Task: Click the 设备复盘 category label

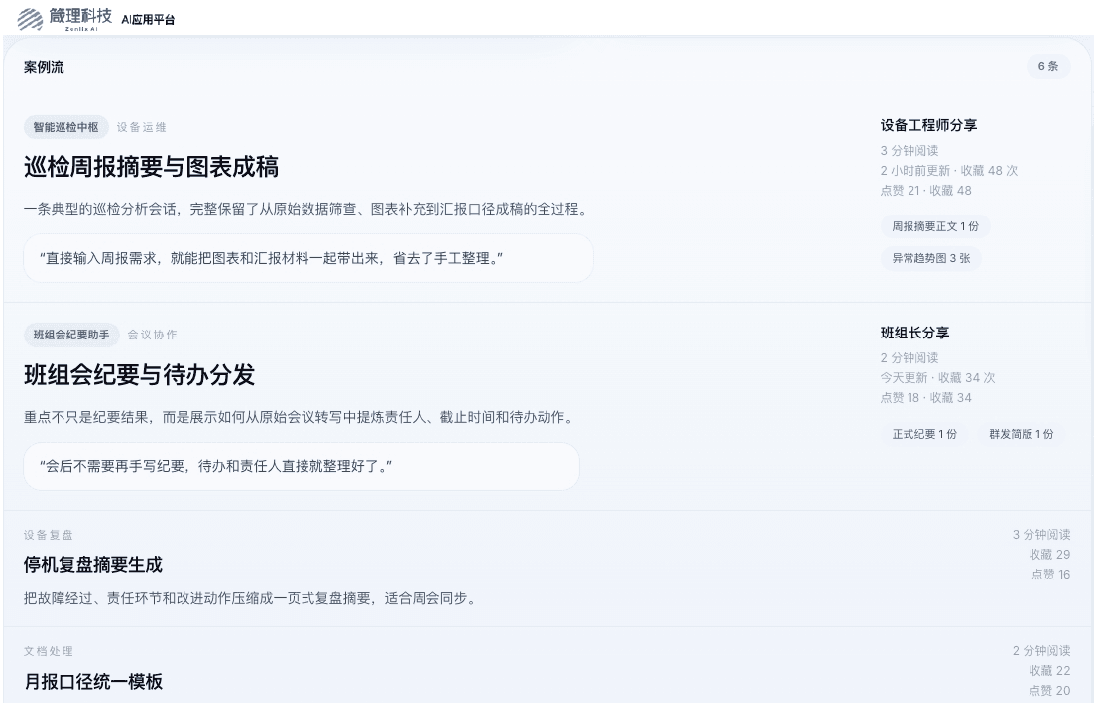Action: (48, 535)
